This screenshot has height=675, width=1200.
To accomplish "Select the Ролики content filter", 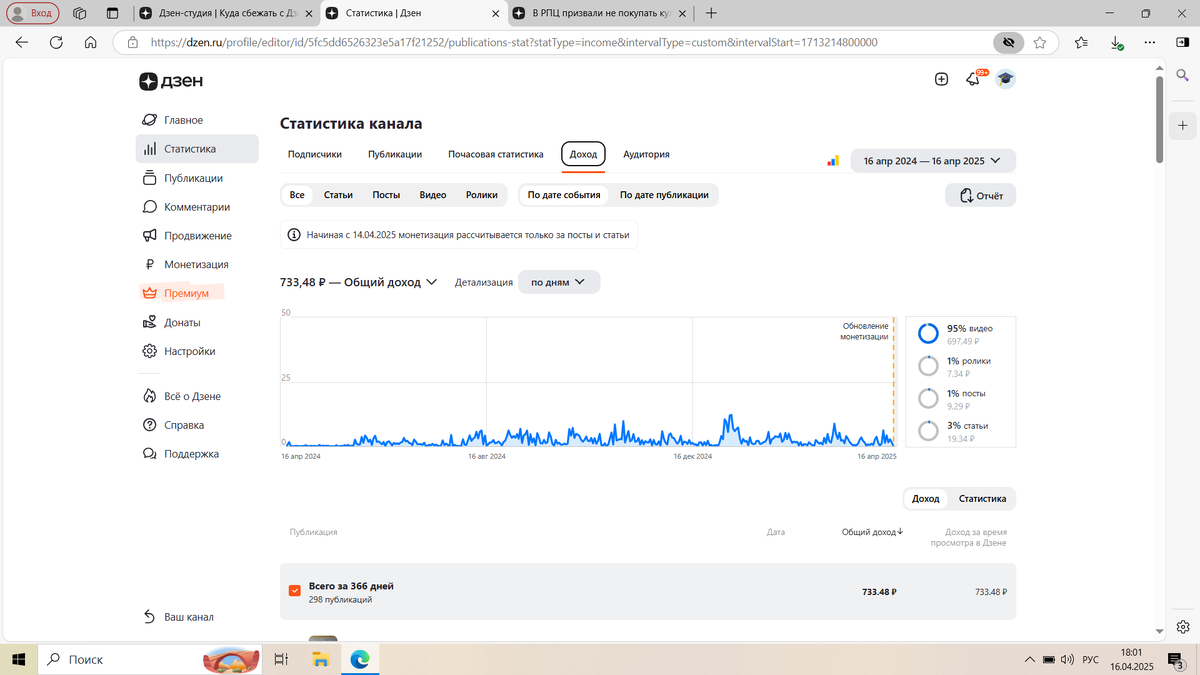I will coord(482,195).
